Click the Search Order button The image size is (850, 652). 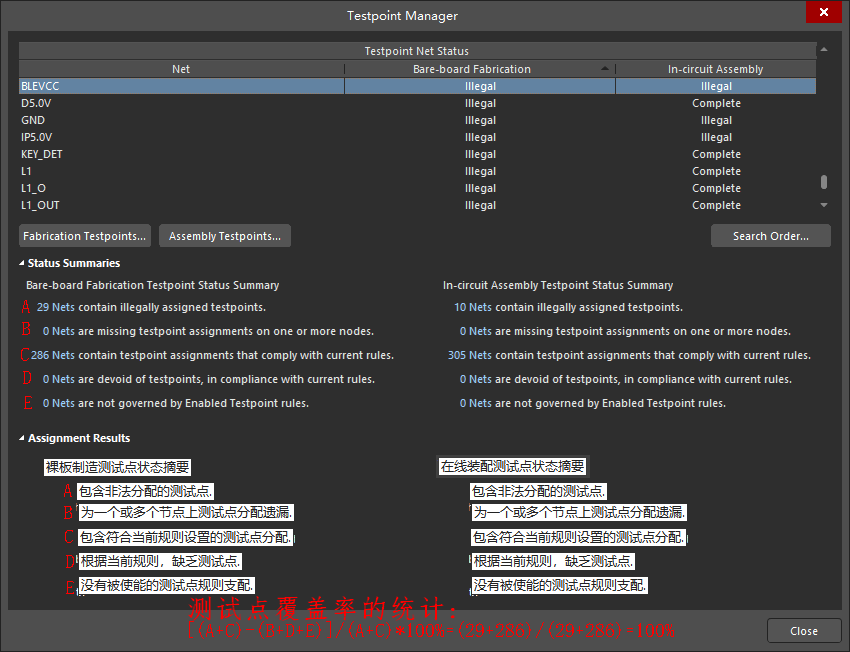pyautogui.click(x=770, y=236)
